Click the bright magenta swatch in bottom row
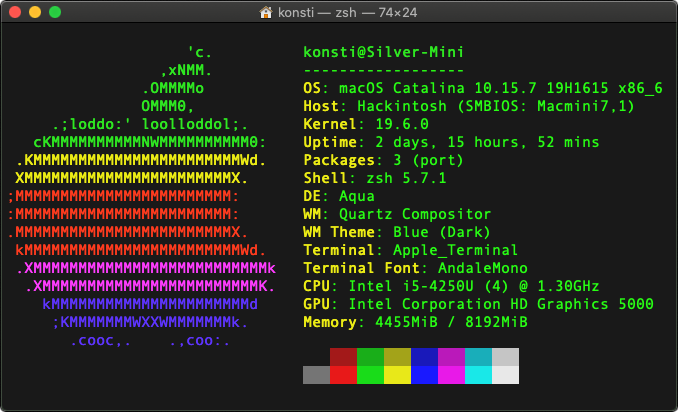Image resolution: width=678 pixels, height=412 pixels. pos(451,375)
